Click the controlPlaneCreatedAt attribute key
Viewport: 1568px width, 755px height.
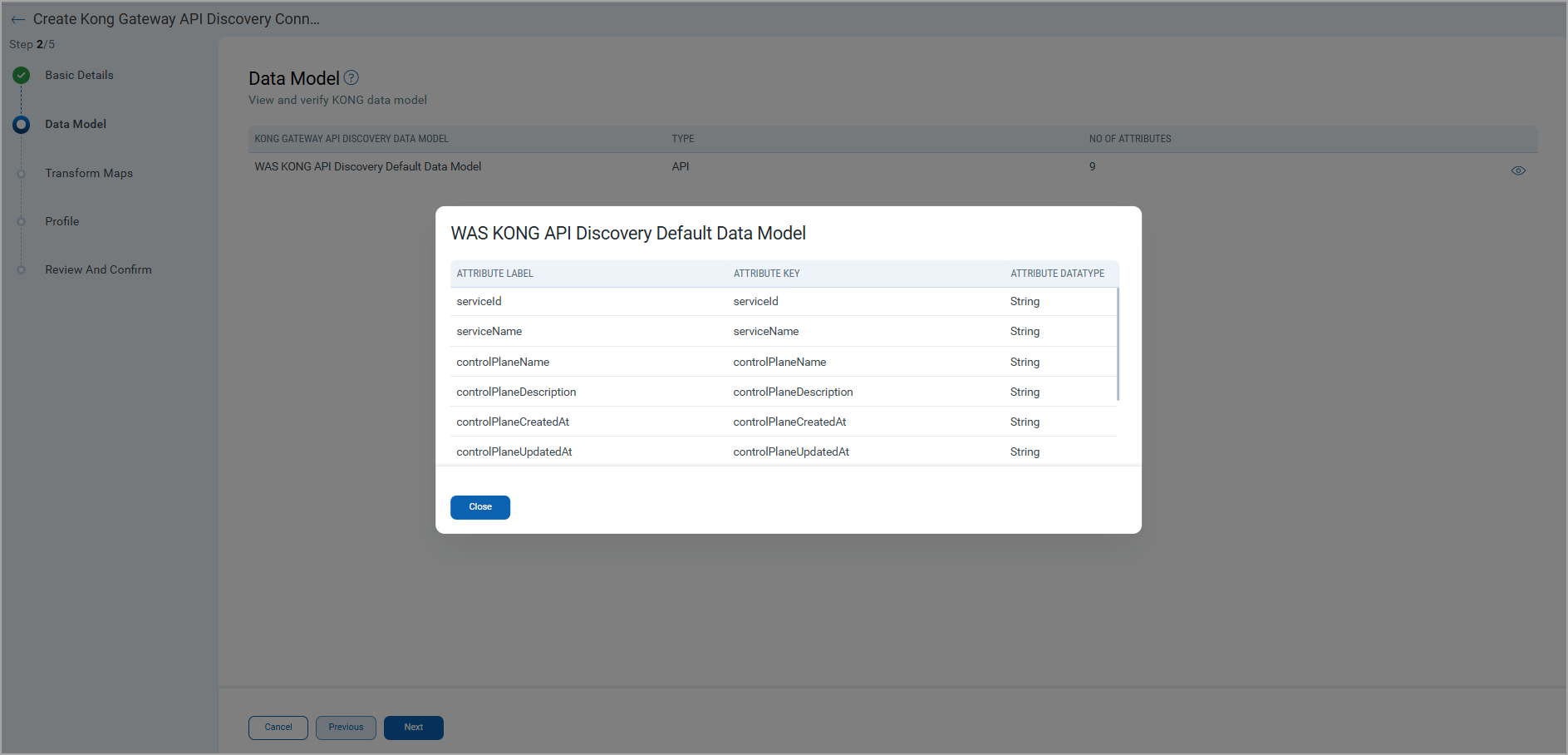click(789, 422)
